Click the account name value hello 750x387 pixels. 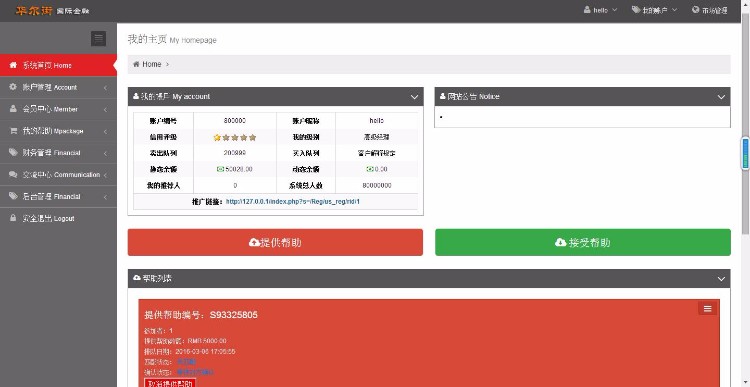[x=376, y=121]
